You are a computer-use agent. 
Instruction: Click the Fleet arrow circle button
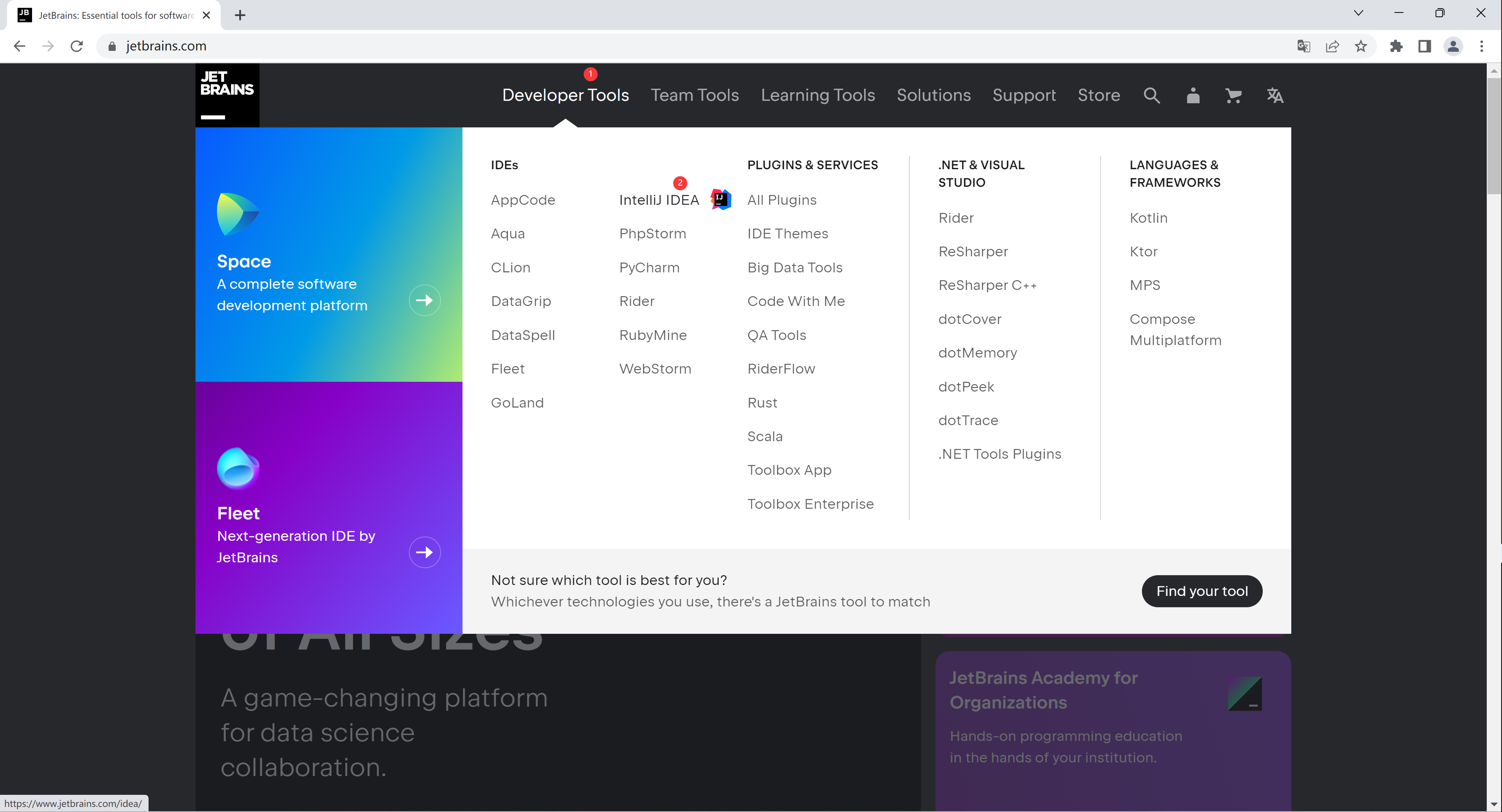point(425,552)
